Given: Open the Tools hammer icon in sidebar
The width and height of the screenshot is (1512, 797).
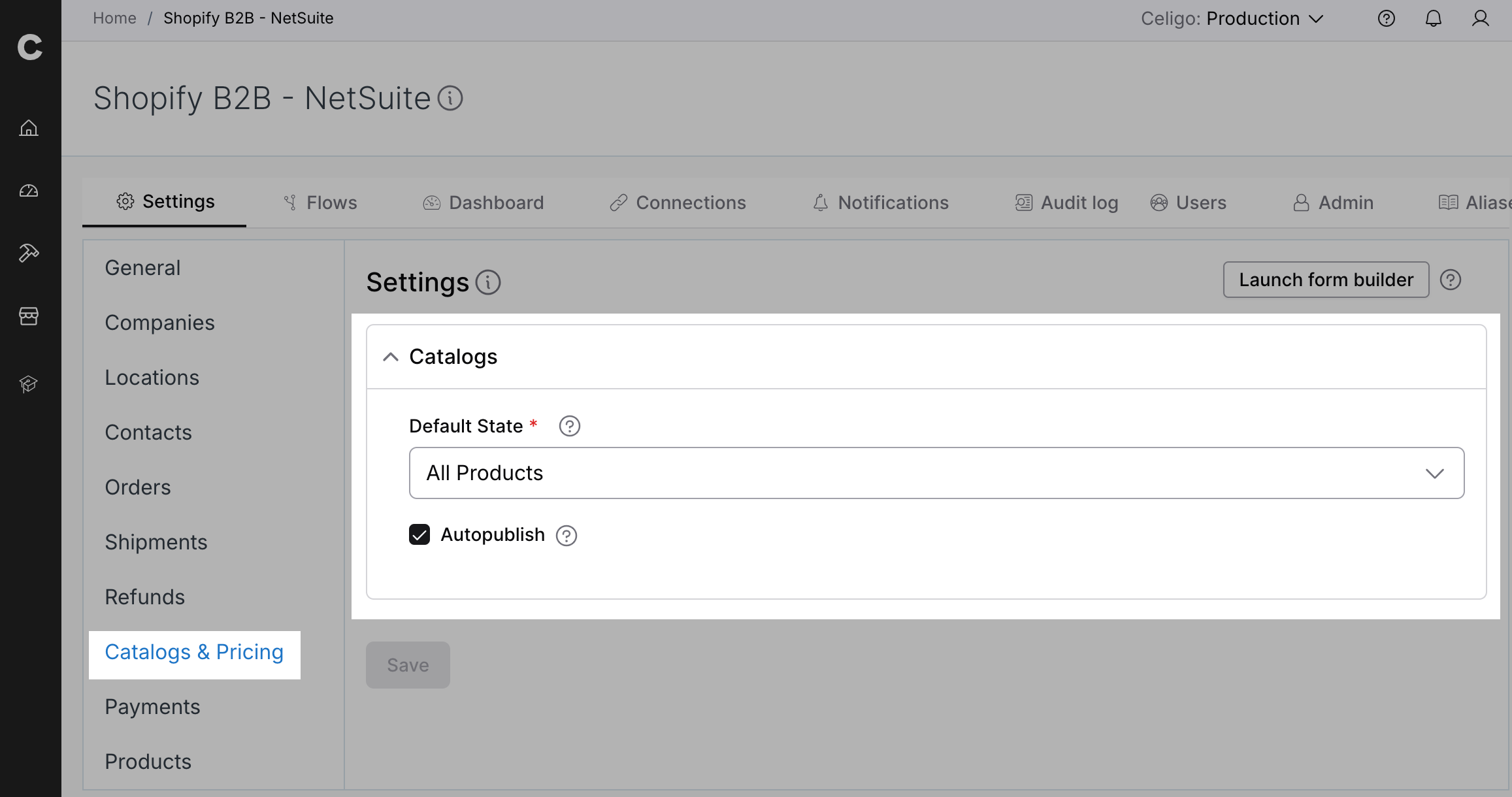Looking at the screenshot, I should [29, 253].
